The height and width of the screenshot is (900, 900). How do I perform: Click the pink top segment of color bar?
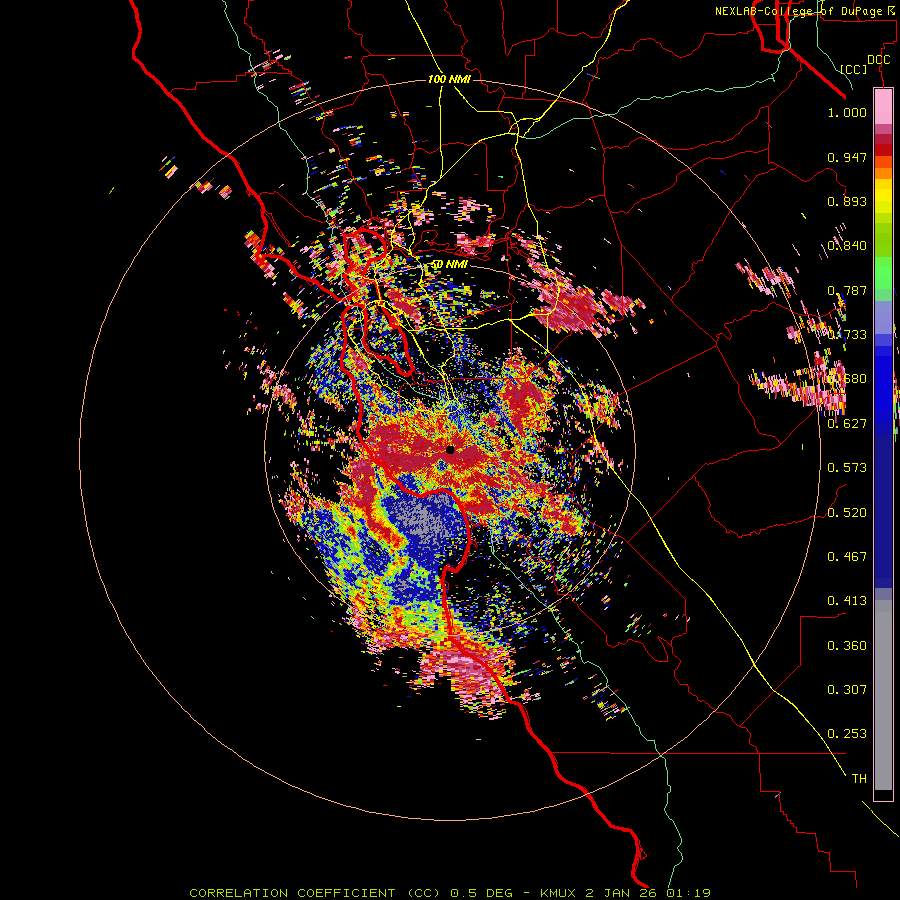point(883,107)
